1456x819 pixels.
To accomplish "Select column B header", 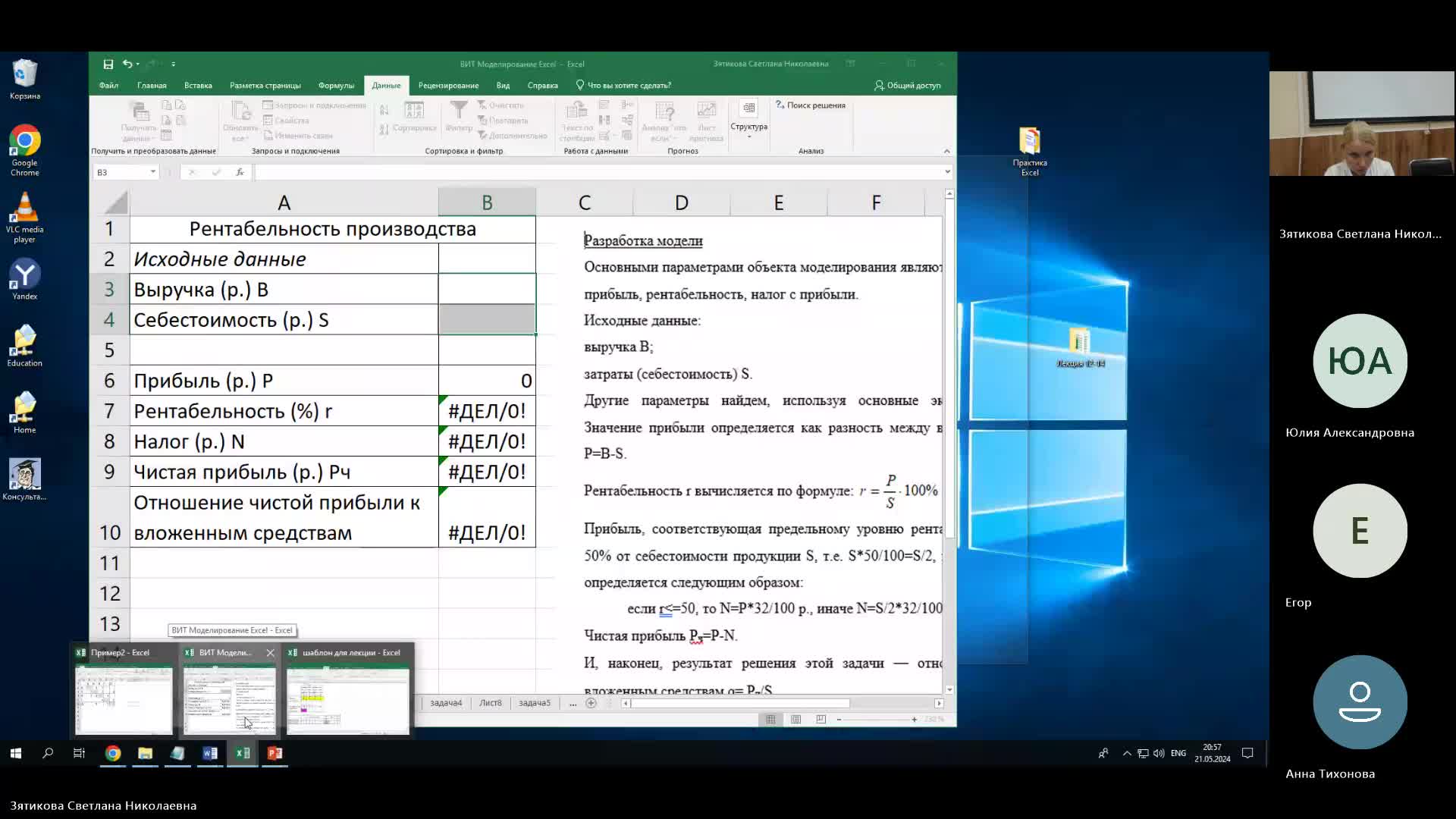I will (x=487, y=202).
